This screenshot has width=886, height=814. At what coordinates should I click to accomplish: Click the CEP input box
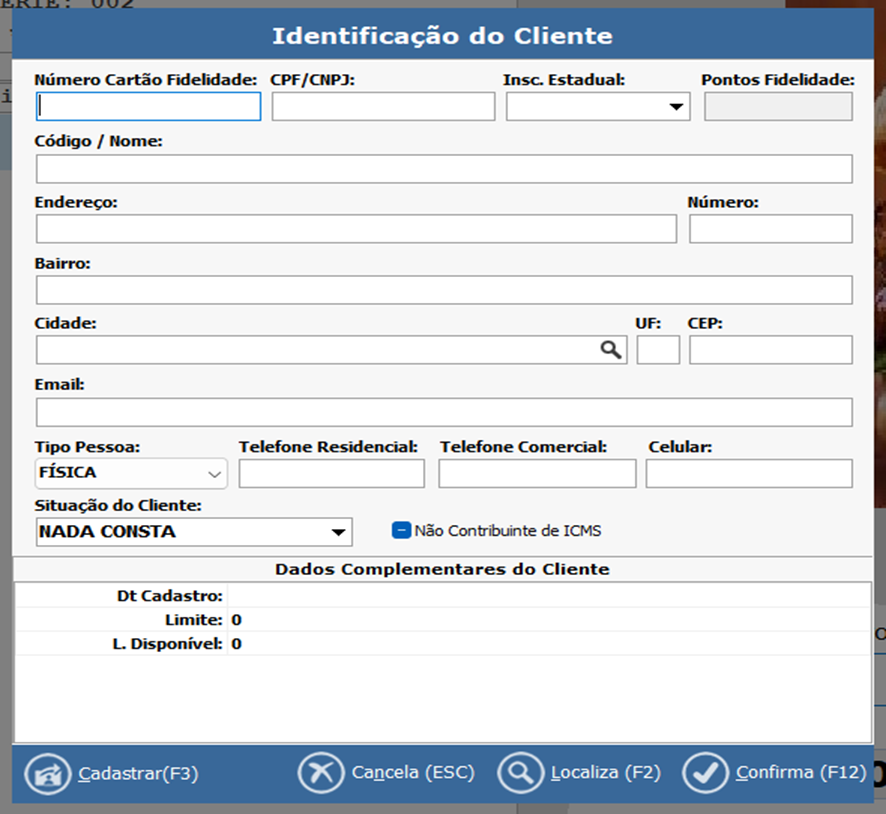click(x=770, y=350)
